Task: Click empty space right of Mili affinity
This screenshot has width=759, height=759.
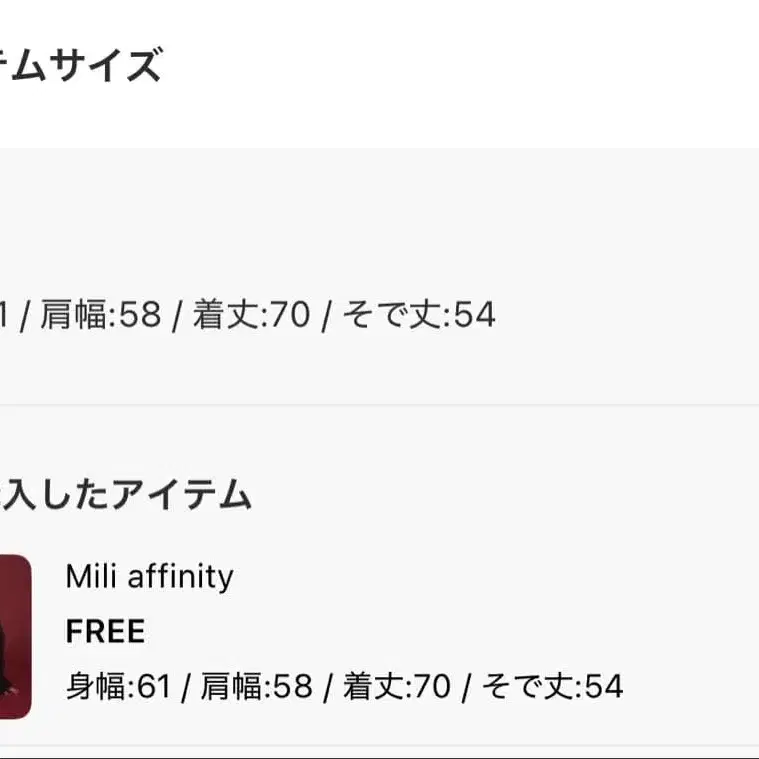Action: pos(480,576)
